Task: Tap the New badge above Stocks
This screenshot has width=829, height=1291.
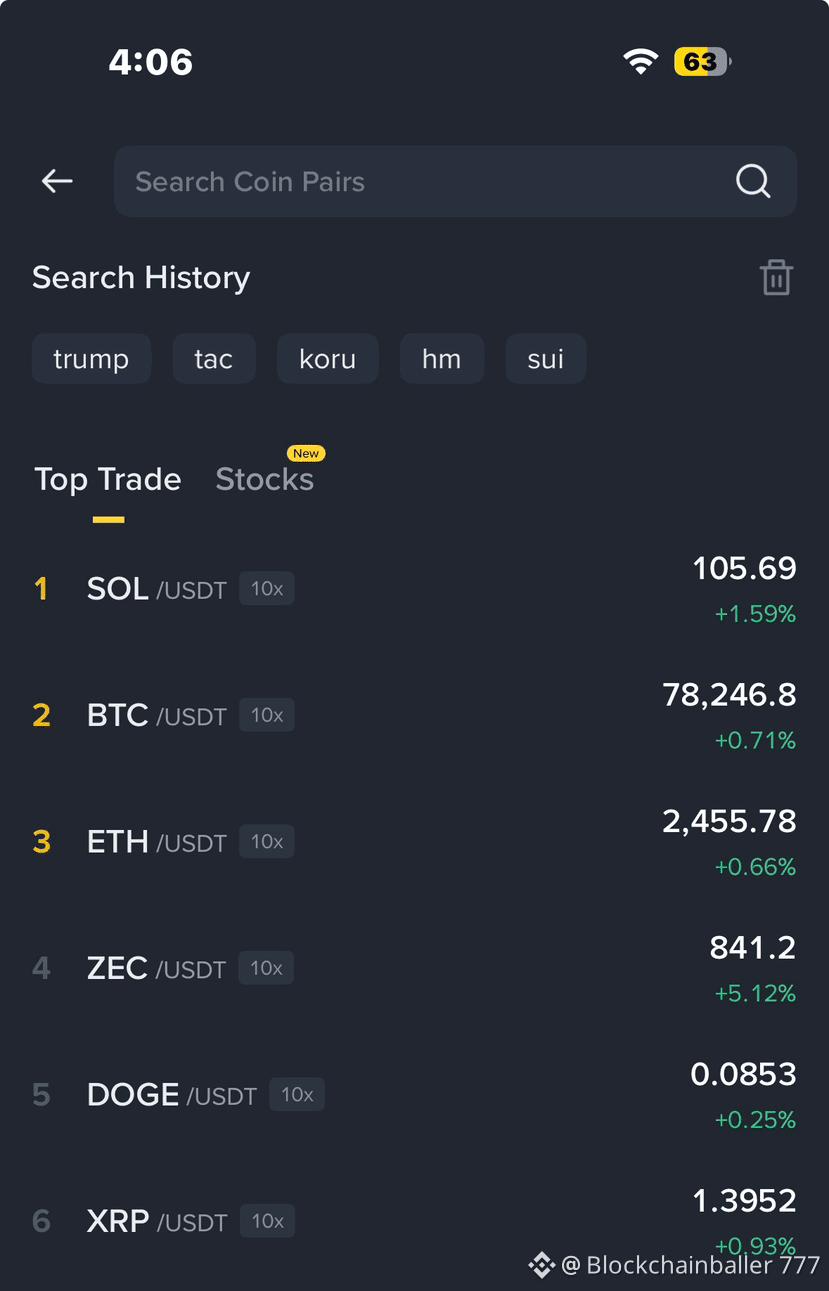Action: 306,453
